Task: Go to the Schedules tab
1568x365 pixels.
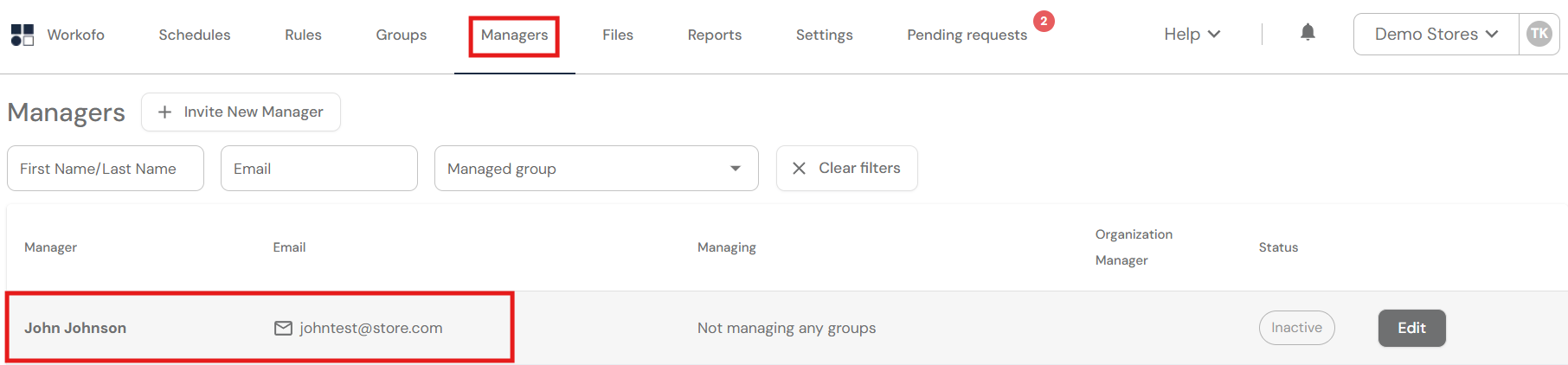Action: 195,35
